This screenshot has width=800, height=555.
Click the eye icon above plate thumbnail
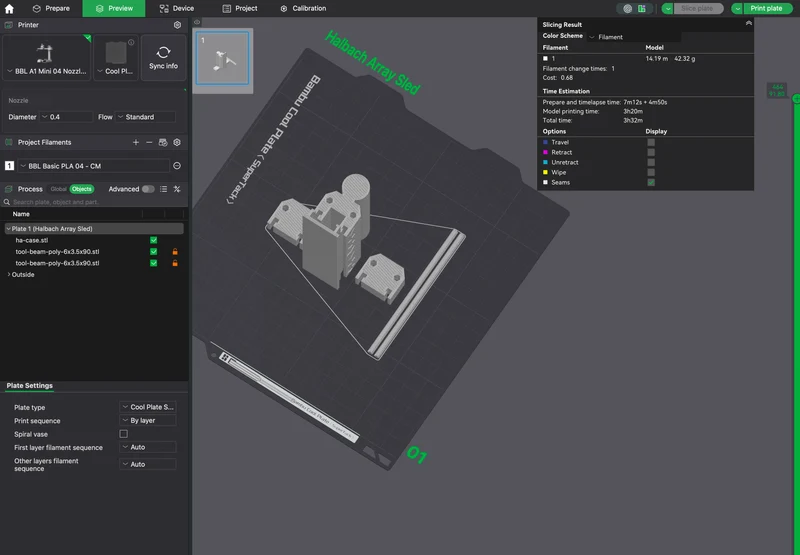pos(197,22)
